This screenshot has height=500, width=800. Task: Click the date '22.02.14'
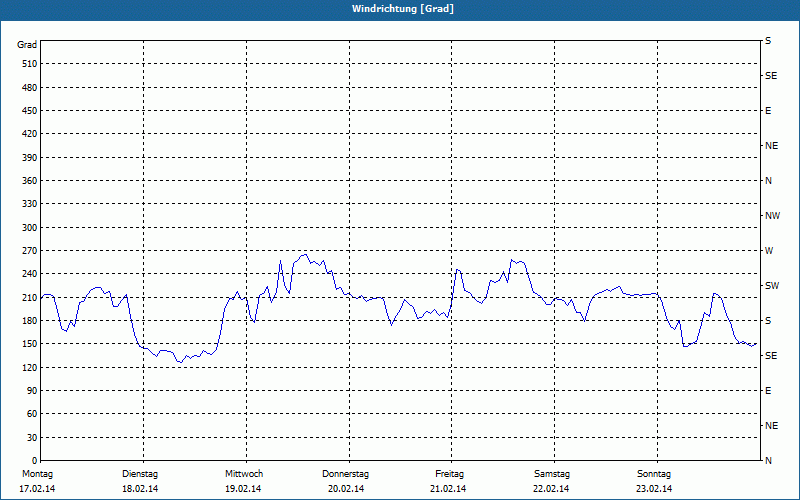tap(551, 489)
